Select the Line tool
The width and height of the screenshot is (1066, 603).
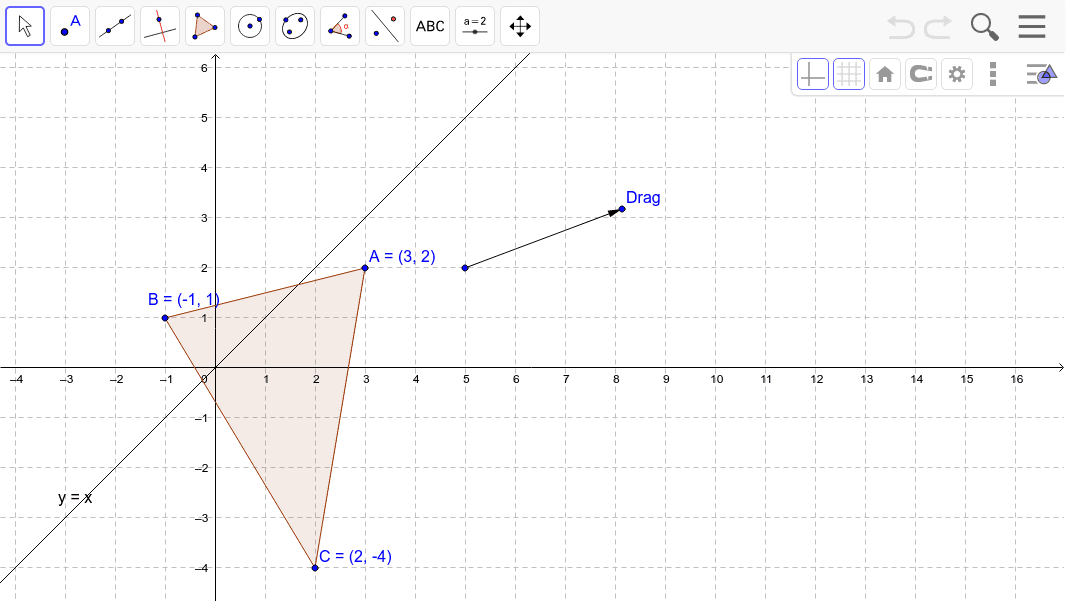point(114,26)
